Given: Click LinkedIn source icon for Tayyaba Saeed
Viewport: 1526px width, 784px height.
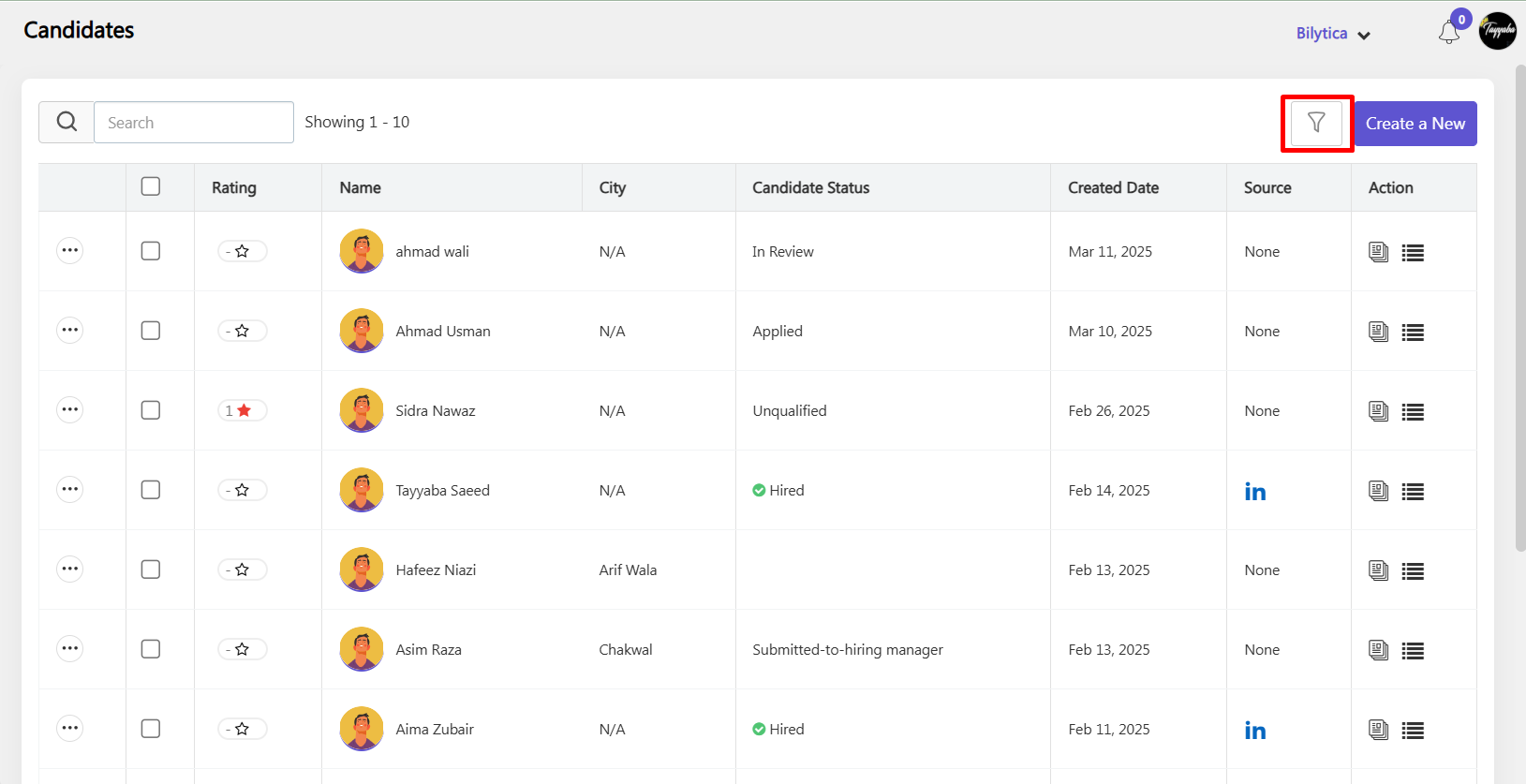Looking at the screenshot, I should [x=1255, y=491].
